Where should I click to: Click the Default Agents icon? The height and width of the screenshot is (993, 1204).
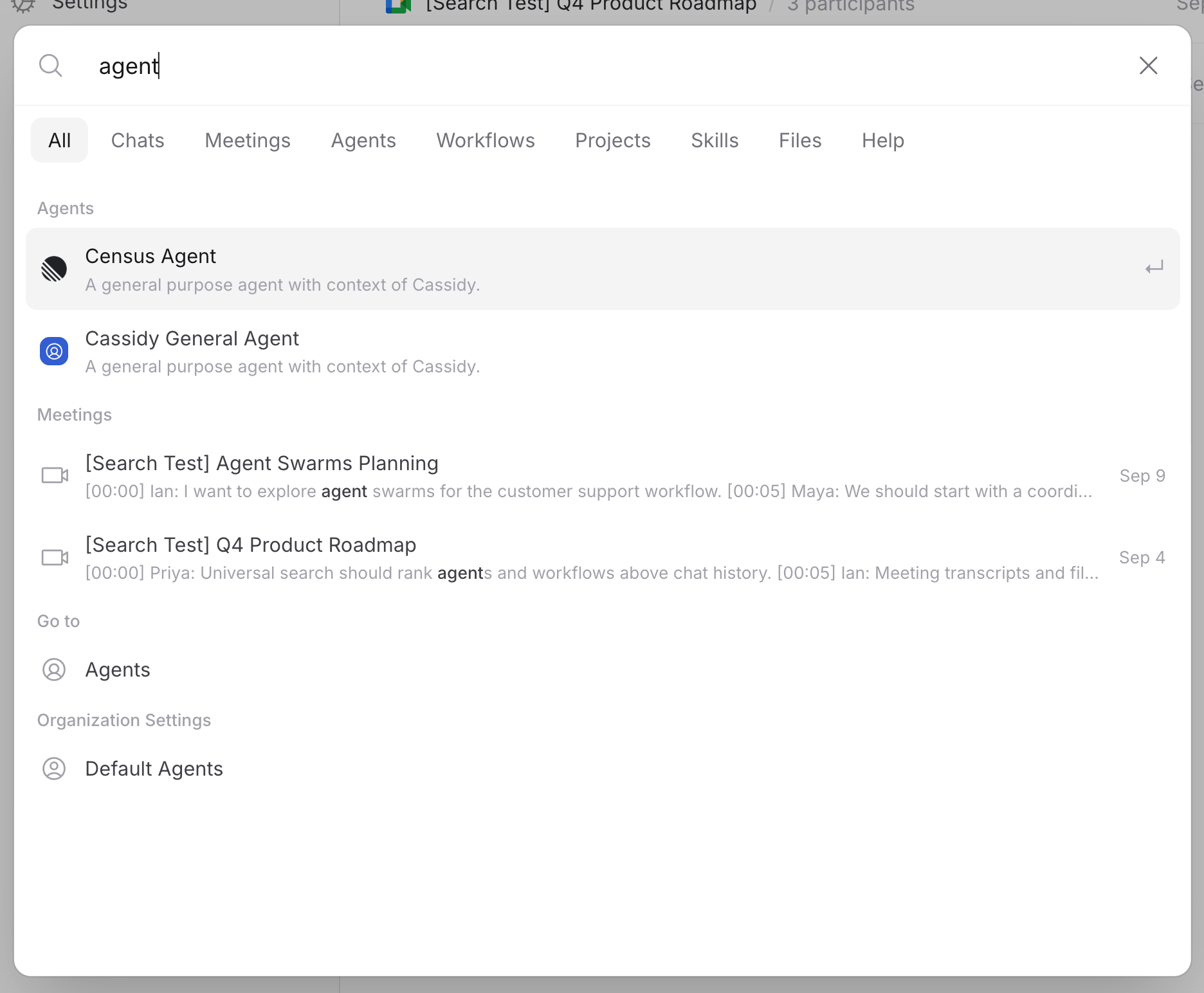point(54,769)
